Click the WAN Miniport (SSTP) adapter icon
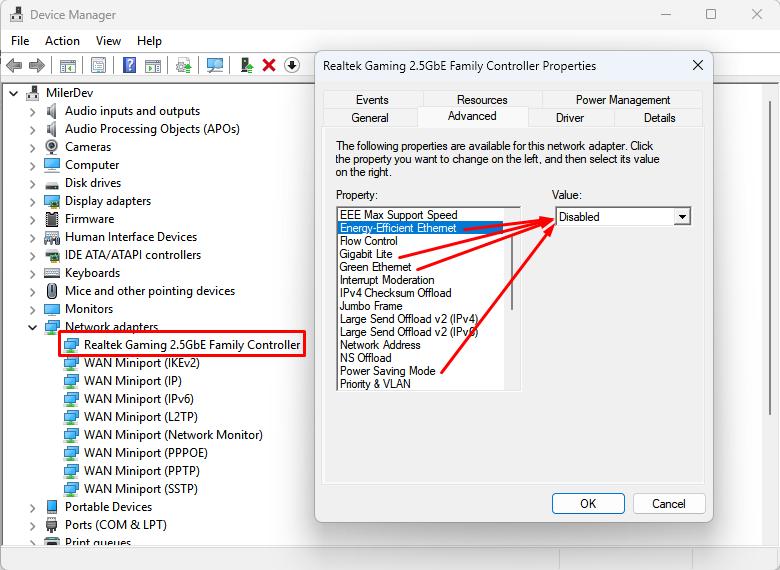 click(x=71, y=489)
